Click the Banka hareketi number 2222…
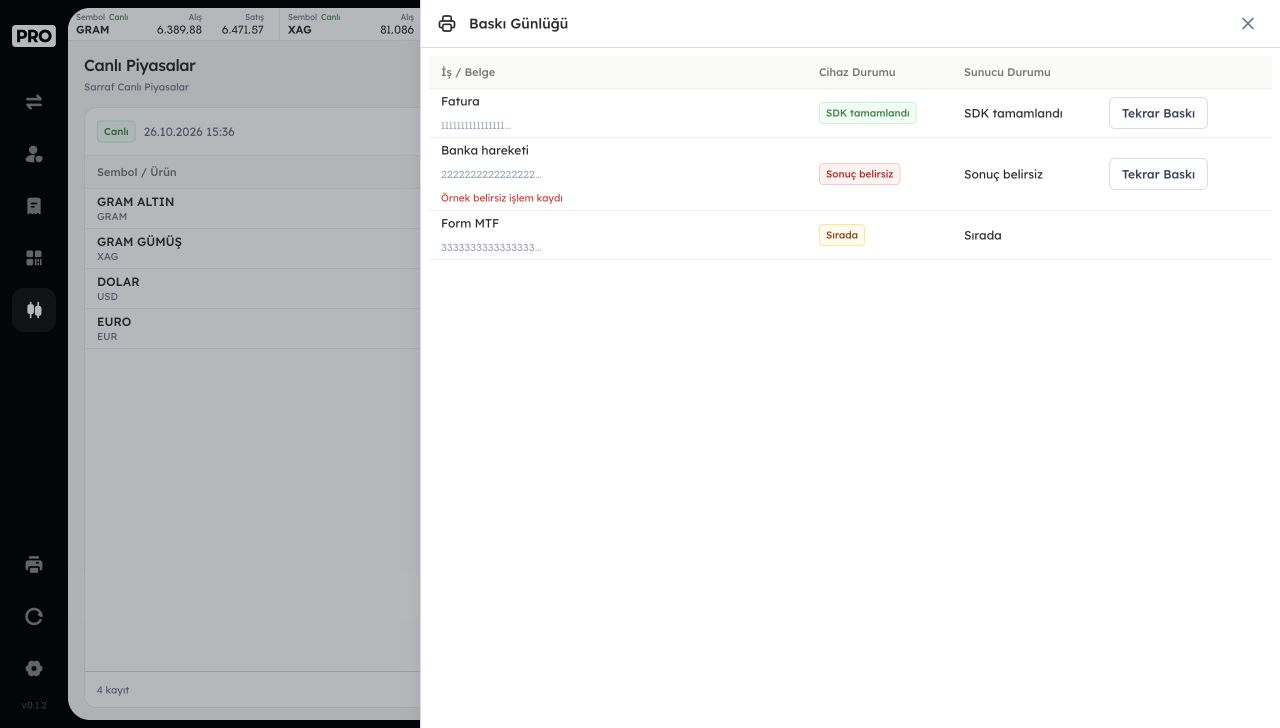 tap(491, 175)
